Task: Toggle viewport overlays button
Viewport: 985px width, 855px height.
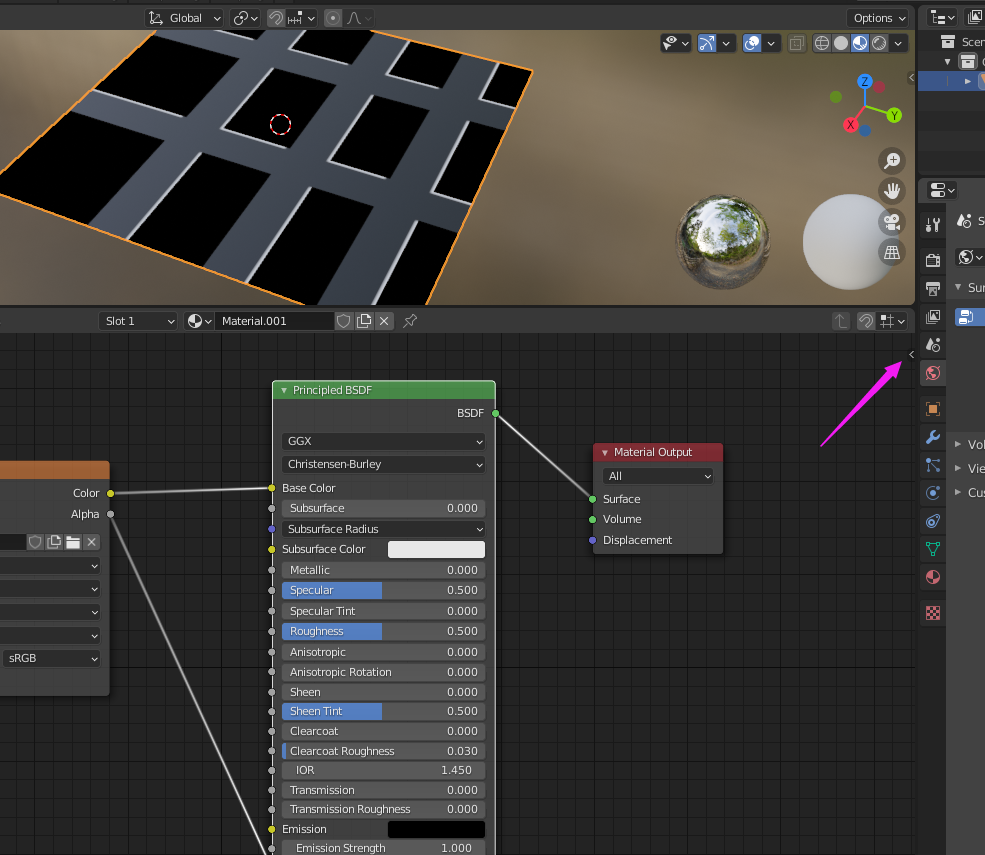Action: tap(752, 43)
